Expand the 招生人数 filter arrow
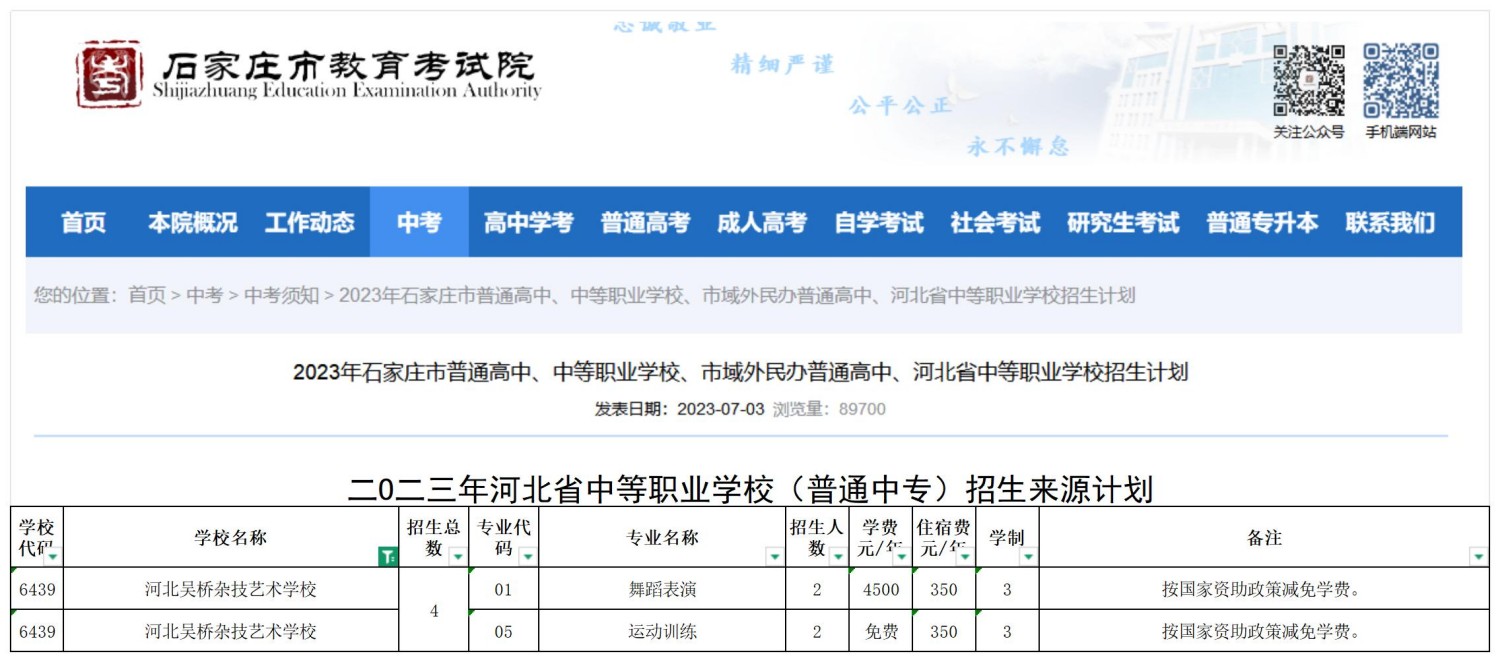Screen dimensions: 1500x662 [837, 557]
